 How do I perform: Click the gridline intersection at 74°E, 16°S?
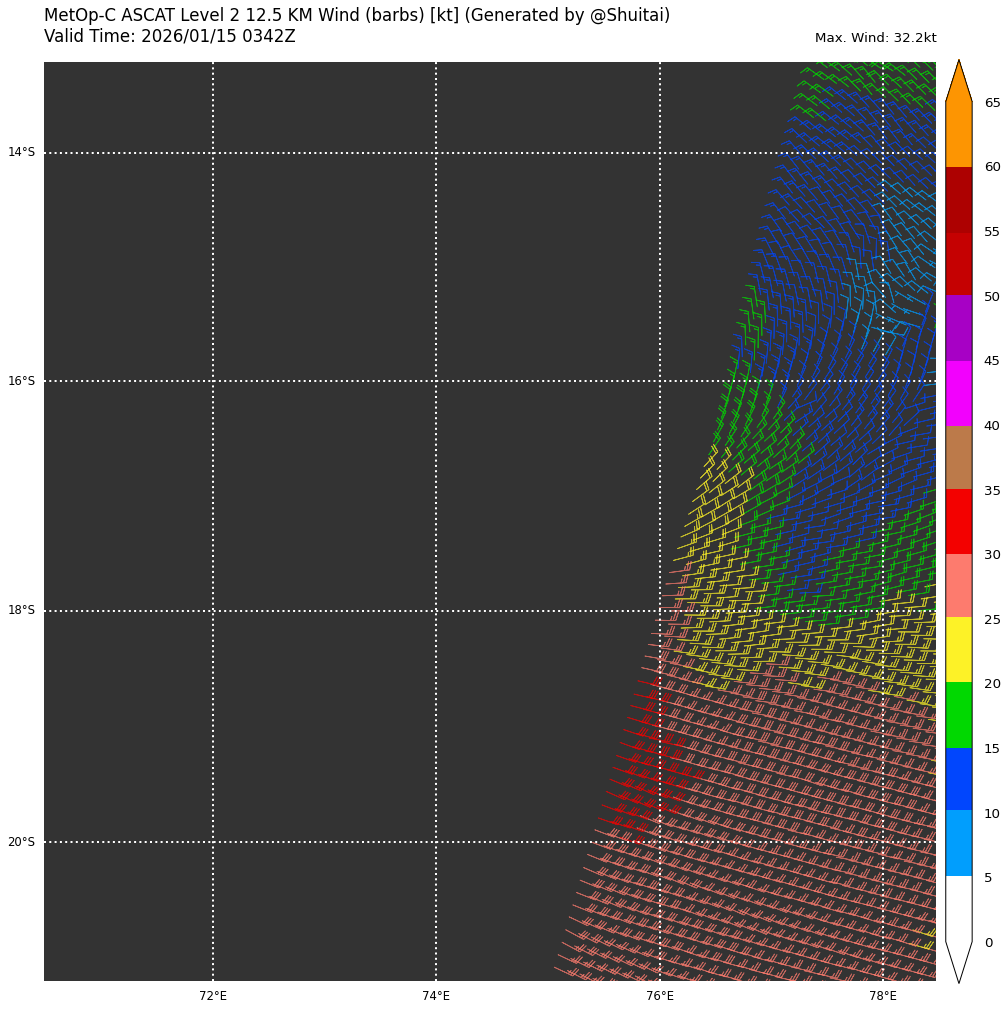436,381
